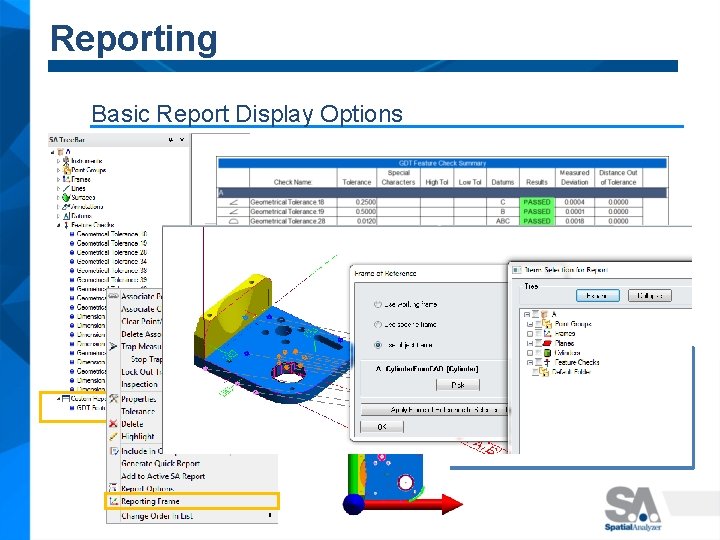Click the Default Folder icon in Item Selection

click(x=545, y=372)
